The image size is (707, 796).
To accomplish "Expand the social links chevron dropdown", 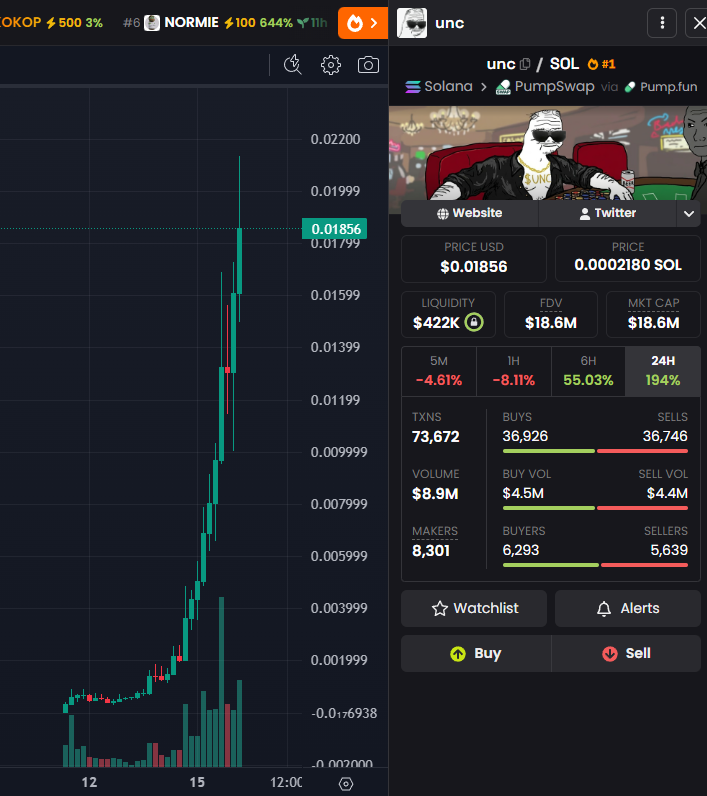I will click(x=688, y=213).
